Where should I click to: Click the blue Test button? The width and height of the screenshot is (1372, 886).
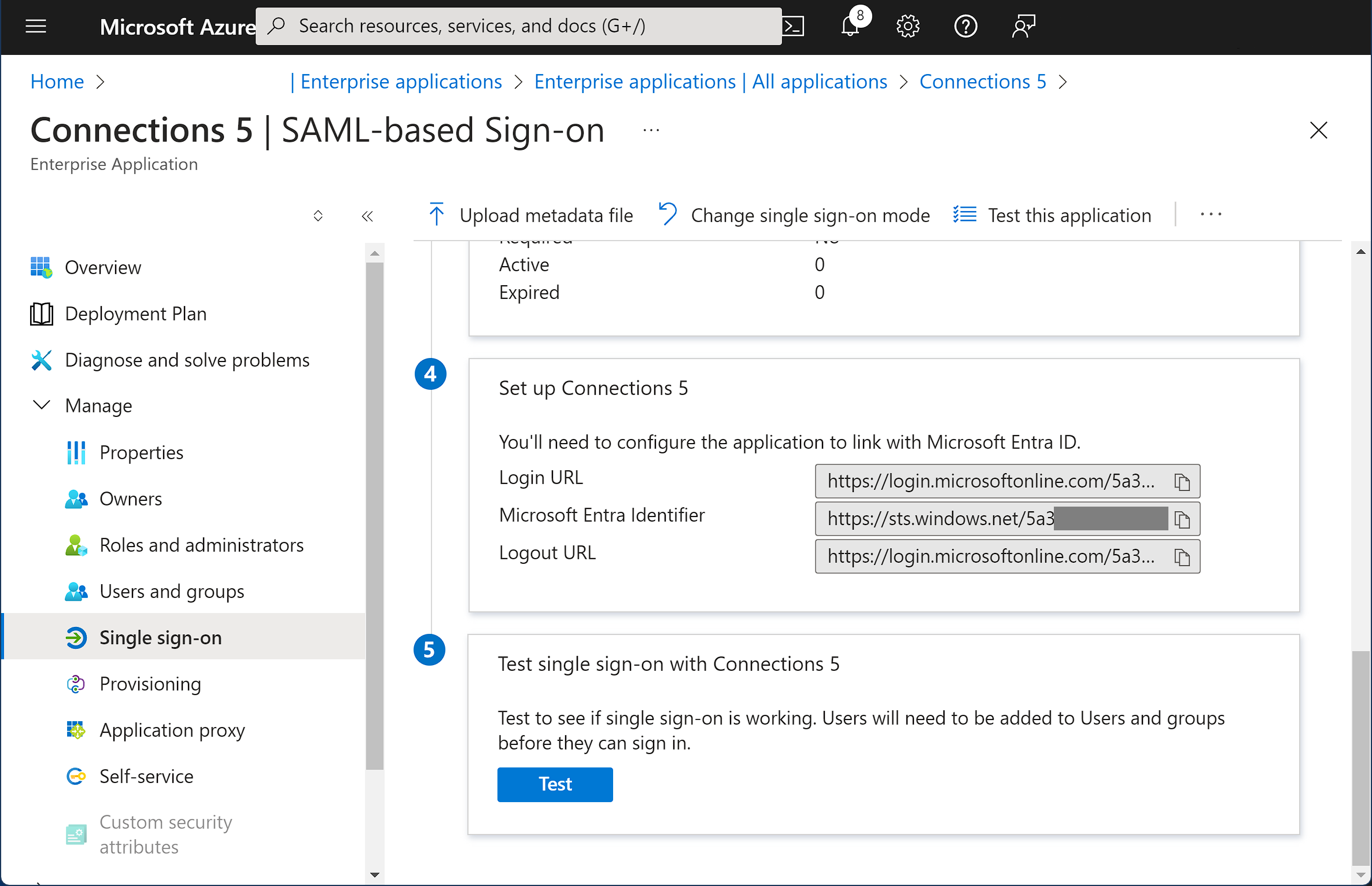coord(555,784)
